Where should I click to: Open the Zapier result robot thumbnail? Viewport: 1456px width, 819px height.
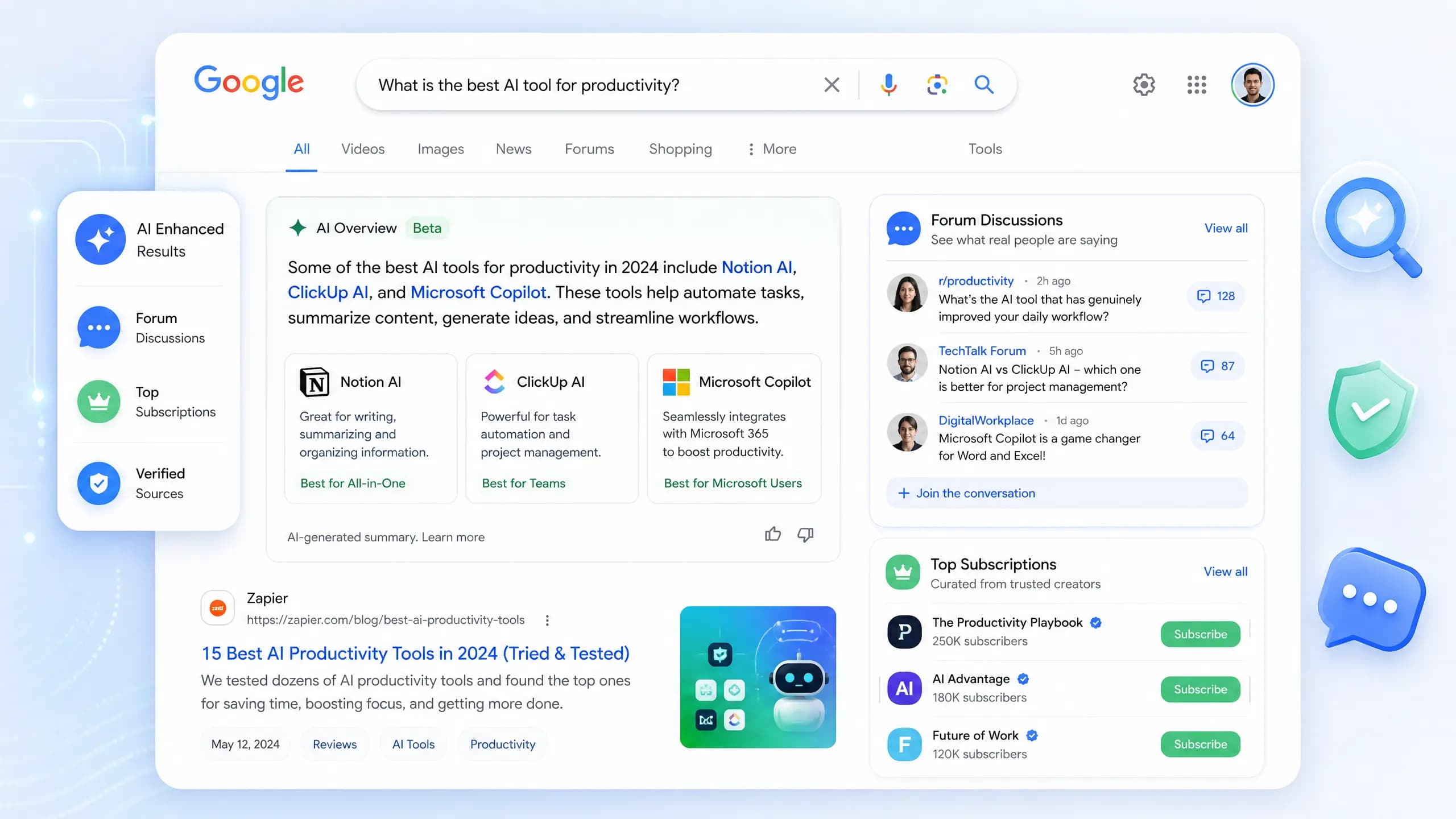click(x=758, y=677)
